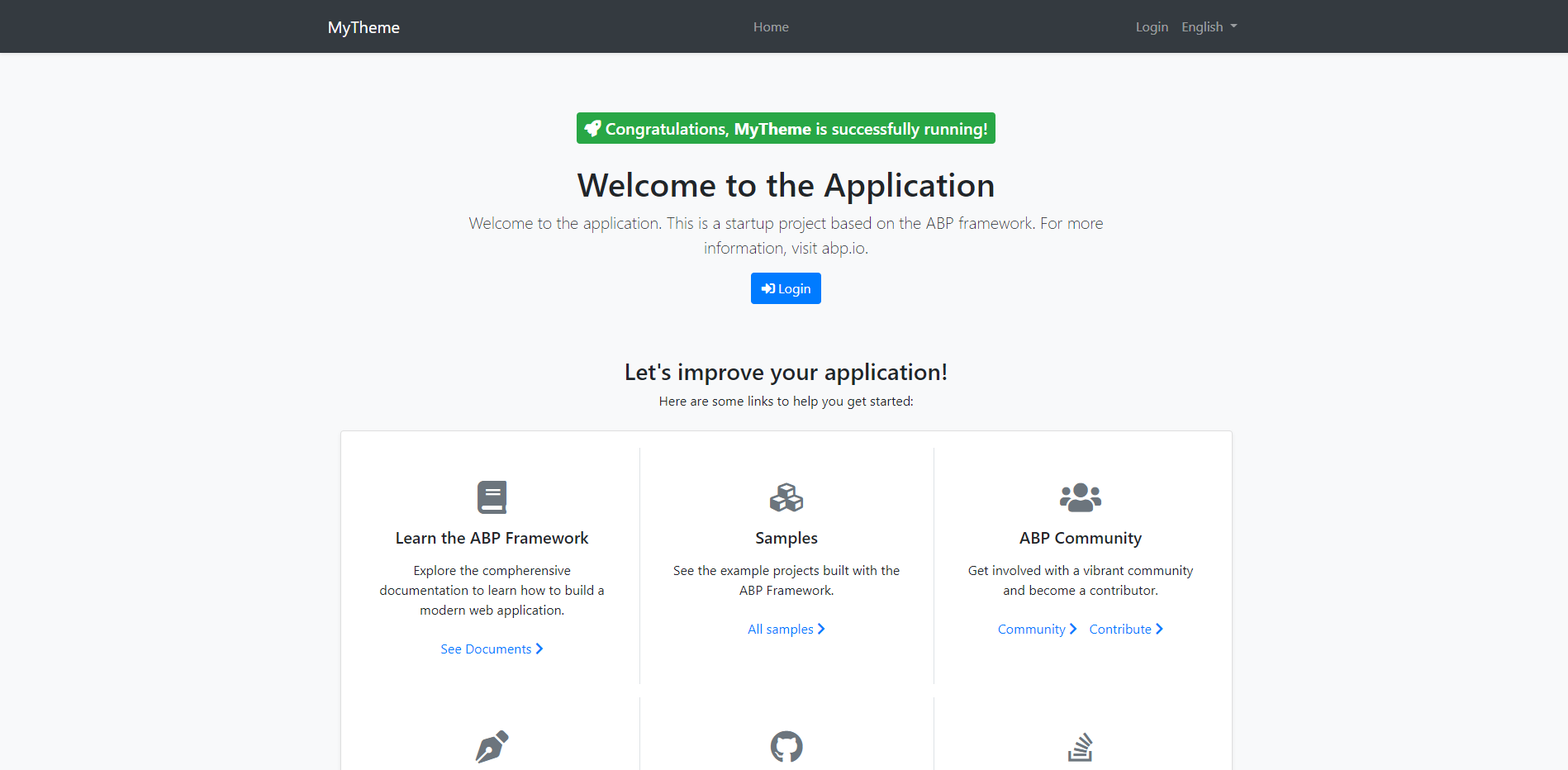Click the 'visit abp.io' welcome paragraph
Viewport: 1568px width, 770px height.
(786, 235)
